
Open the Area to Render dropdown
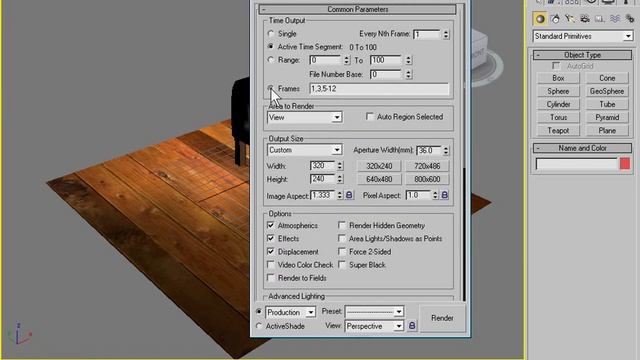pos(304,118)
